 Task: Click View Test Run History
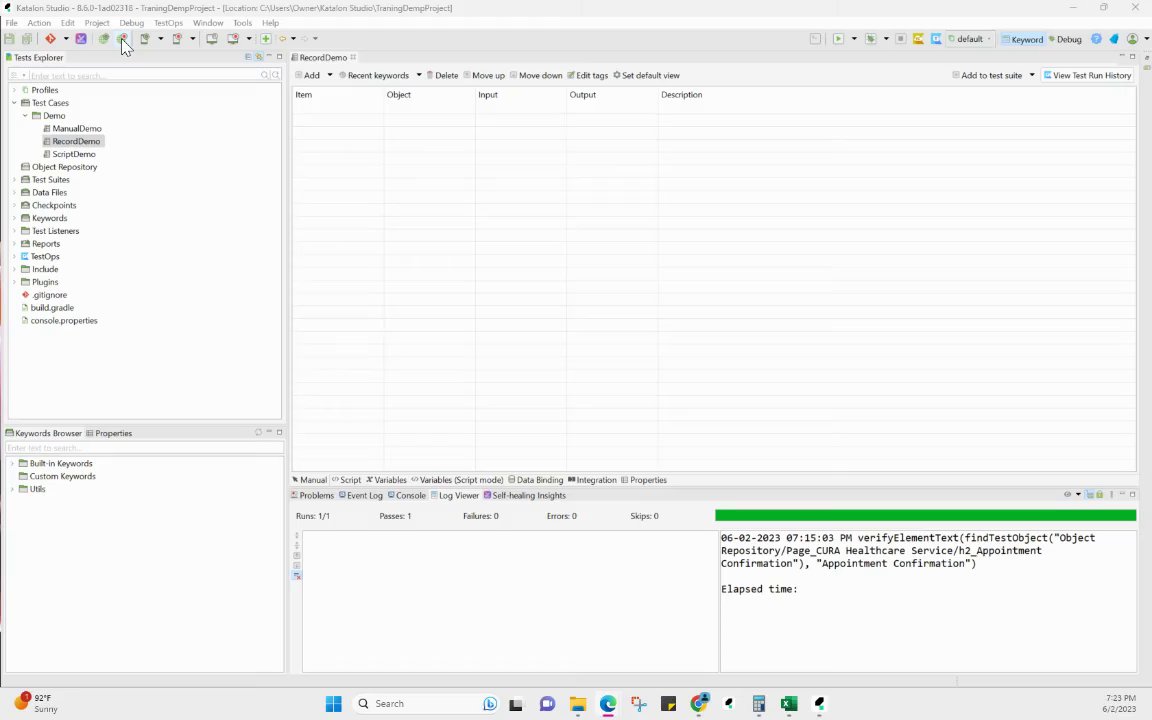coord(1088,75)
